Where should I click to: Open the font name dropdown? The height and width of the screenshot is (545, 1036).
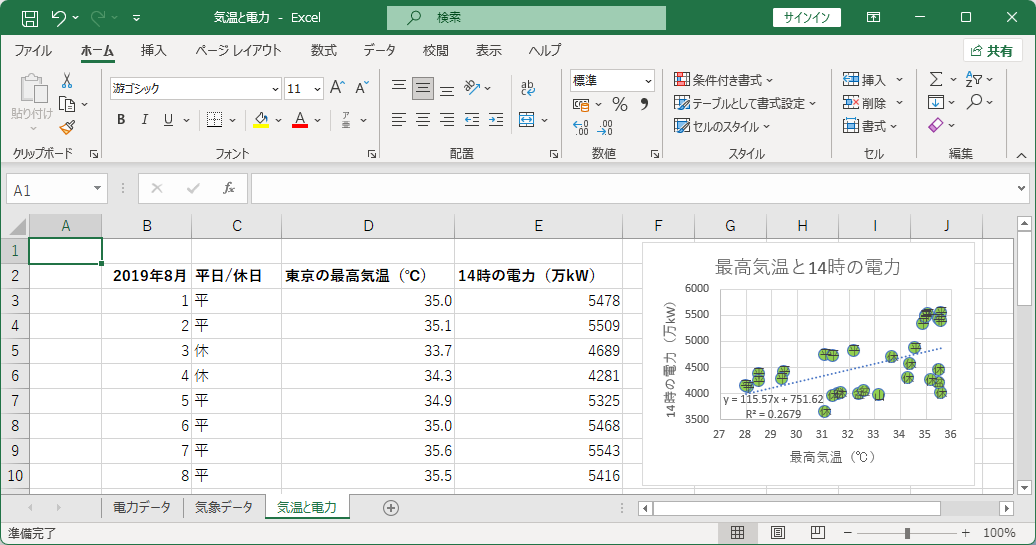[275, 89]
